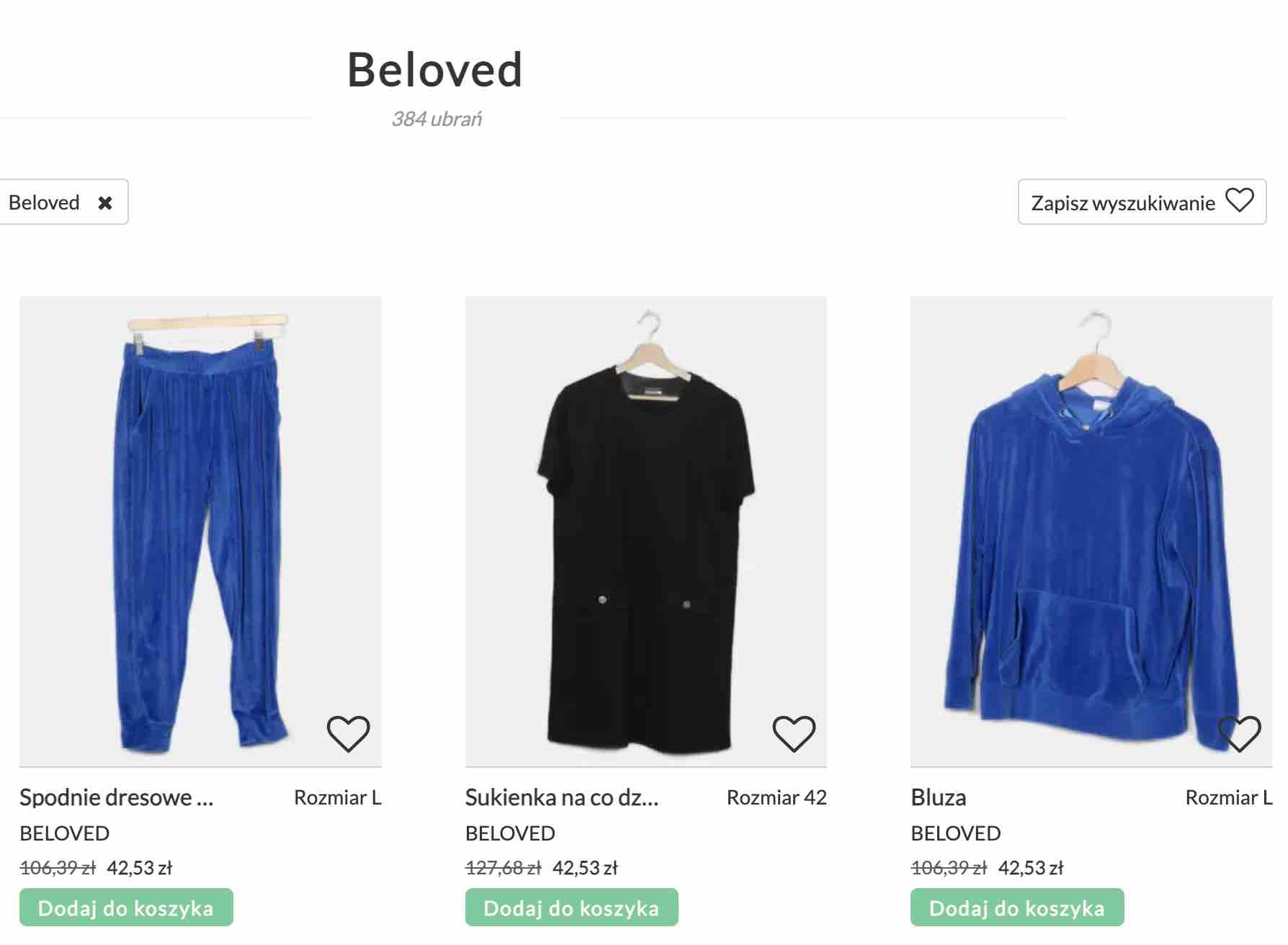This screenshot has width=1288, height=945.
Task: Open the blue hoodie product image
Action: pos(1091,531)
